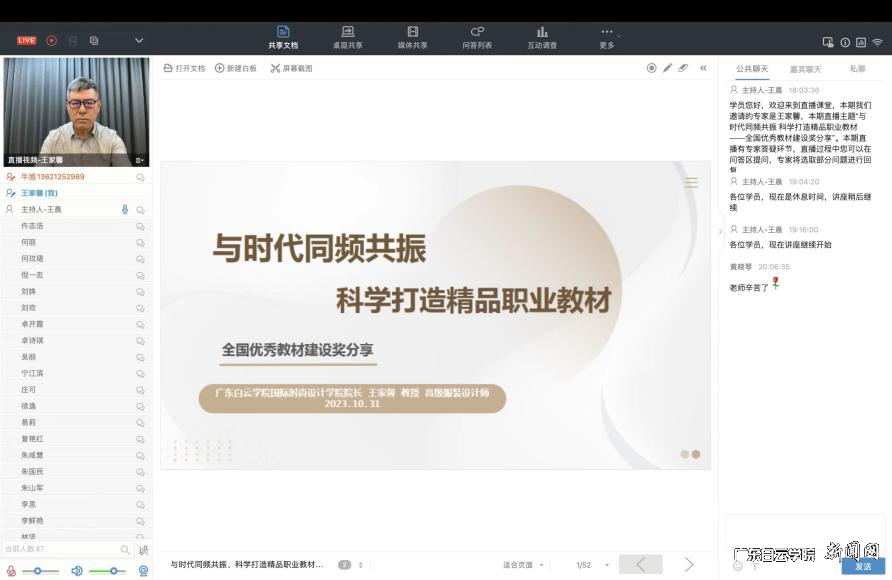892x580 pixels.
Task: Toggle the speaker audio icon
Action: click(76, 568)
